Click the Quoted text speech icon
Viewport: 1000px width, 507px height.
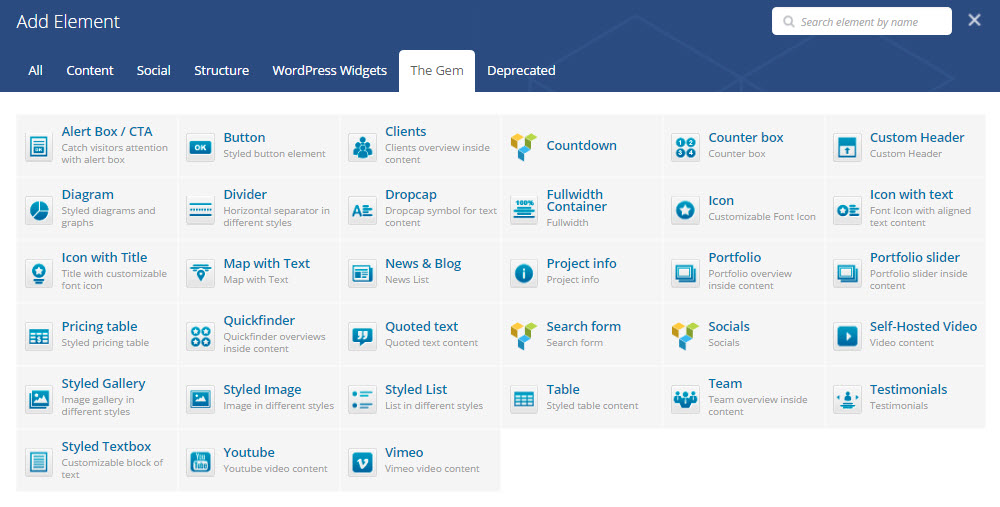(x=362, y=336)
